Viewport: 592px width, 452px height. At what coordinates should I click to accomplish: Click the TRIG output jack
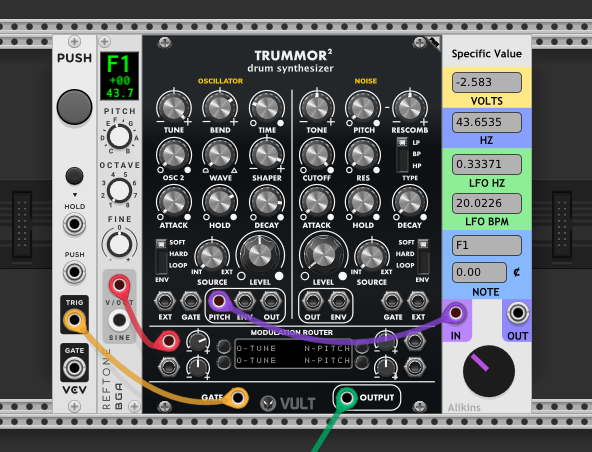click(74, 320)
